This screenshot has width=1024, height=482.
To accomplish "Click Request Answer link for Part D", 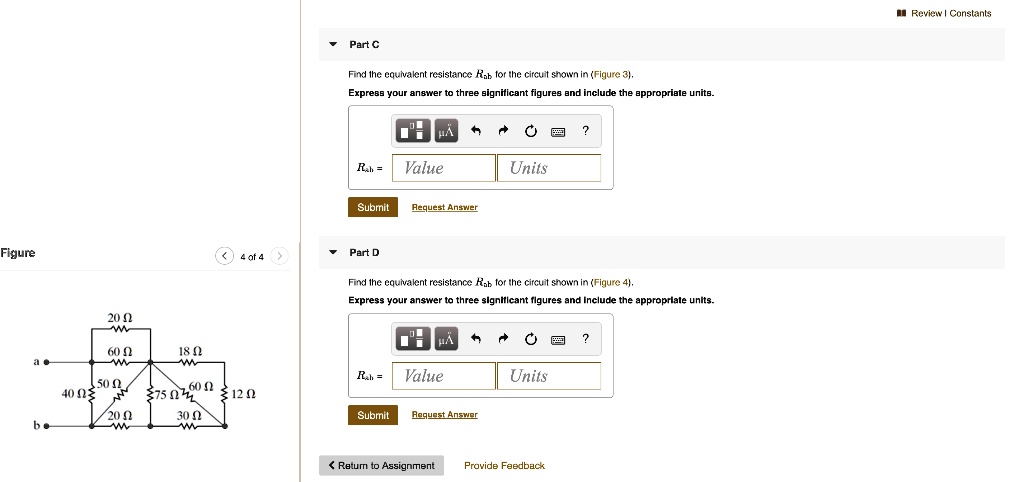I will click(x=444, y=415).
